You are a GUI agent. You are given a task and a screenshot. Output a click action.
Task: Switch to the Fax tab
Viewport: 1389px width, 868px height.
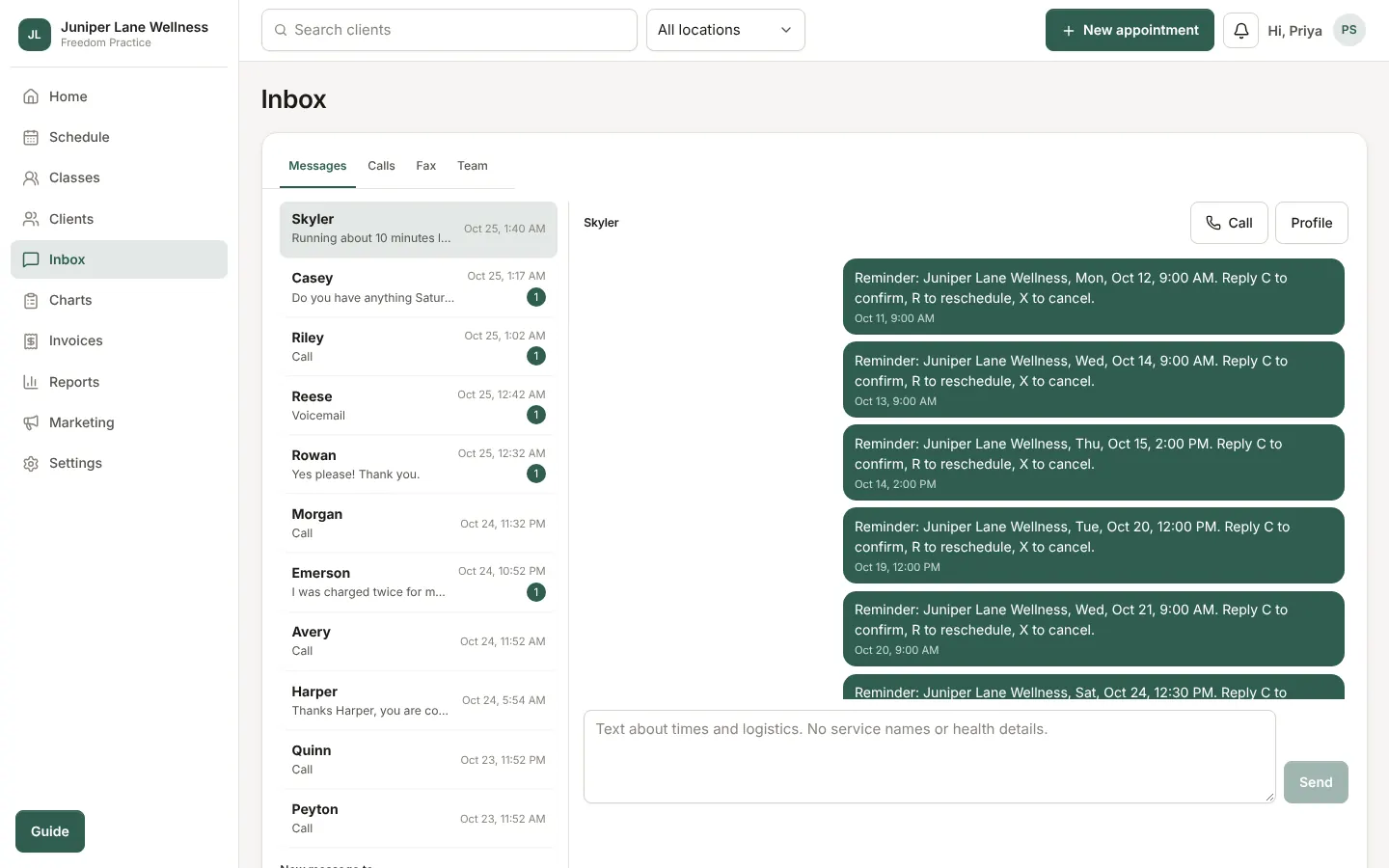pyautogui.click(x=426, y=166)
